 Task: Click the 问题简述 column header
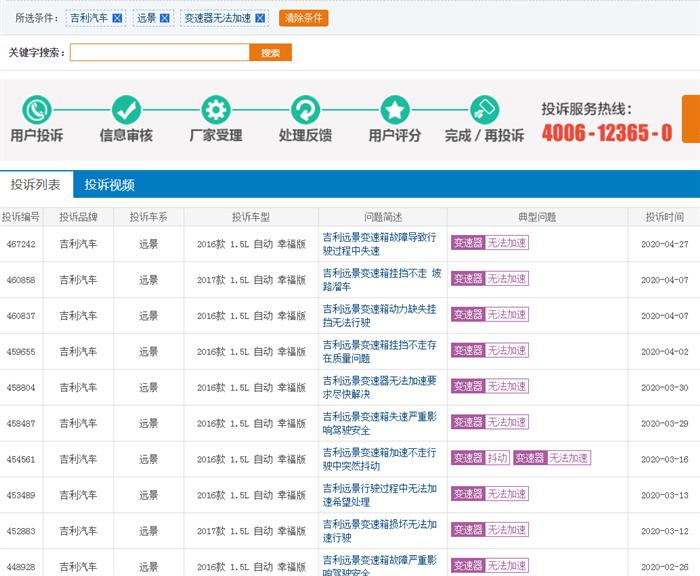click(x=383, y=217)
